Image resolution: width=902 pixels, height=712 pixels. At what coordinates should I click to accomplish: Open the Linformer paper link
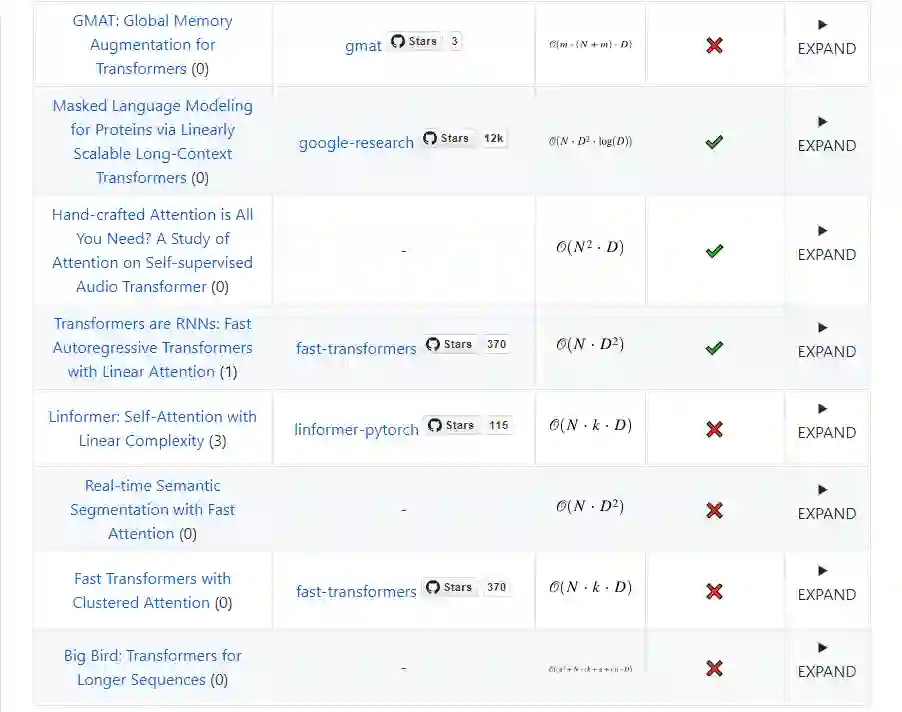(x=152, y=428)
